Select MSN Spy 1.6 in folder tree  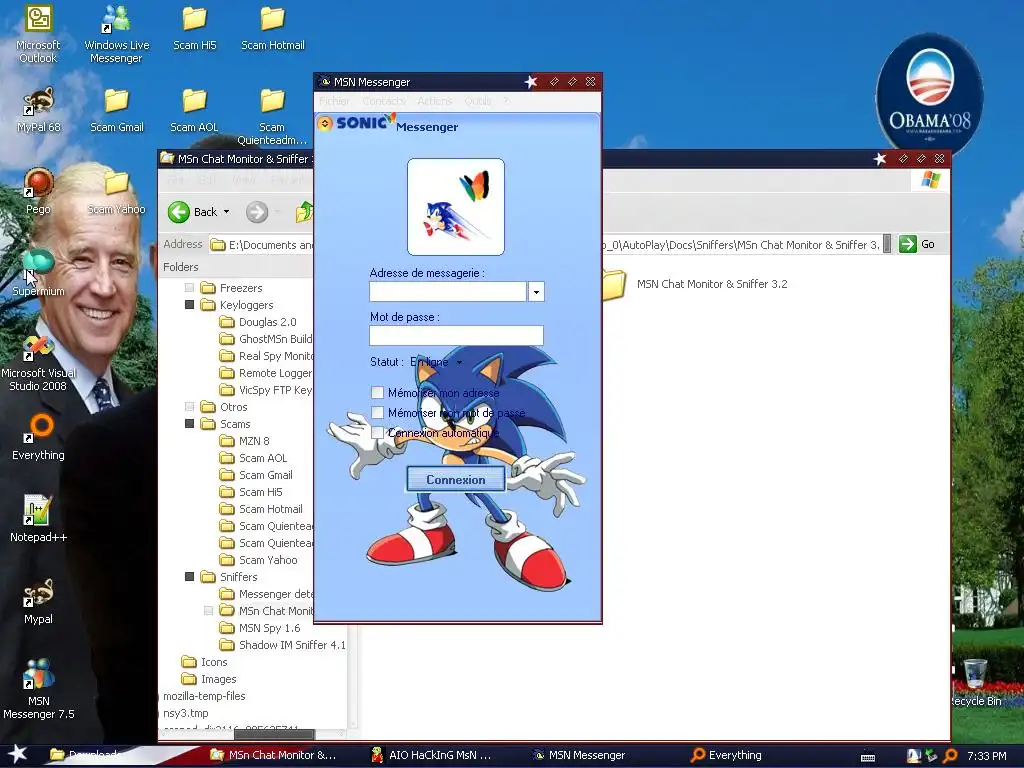(260, 628)
